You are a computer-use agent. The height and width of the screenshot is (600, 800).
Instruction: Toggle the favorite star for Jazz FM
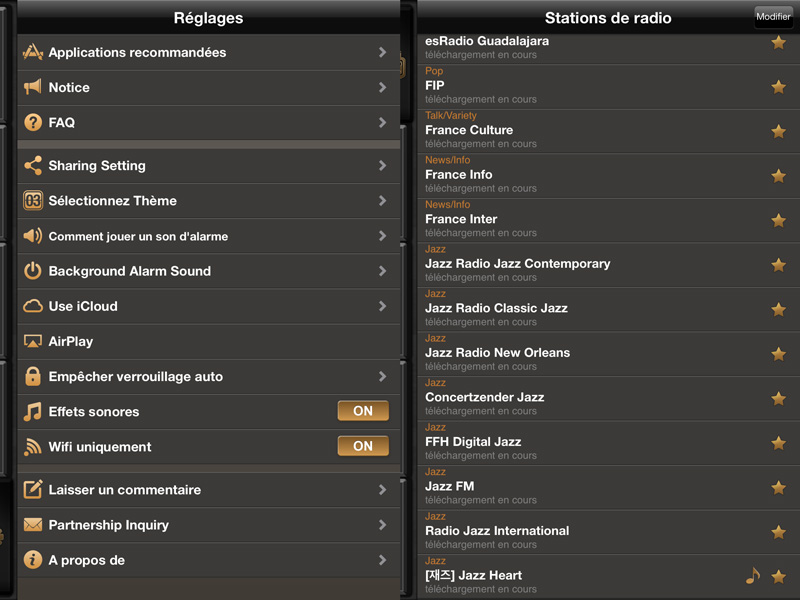(x=778, y=487)
